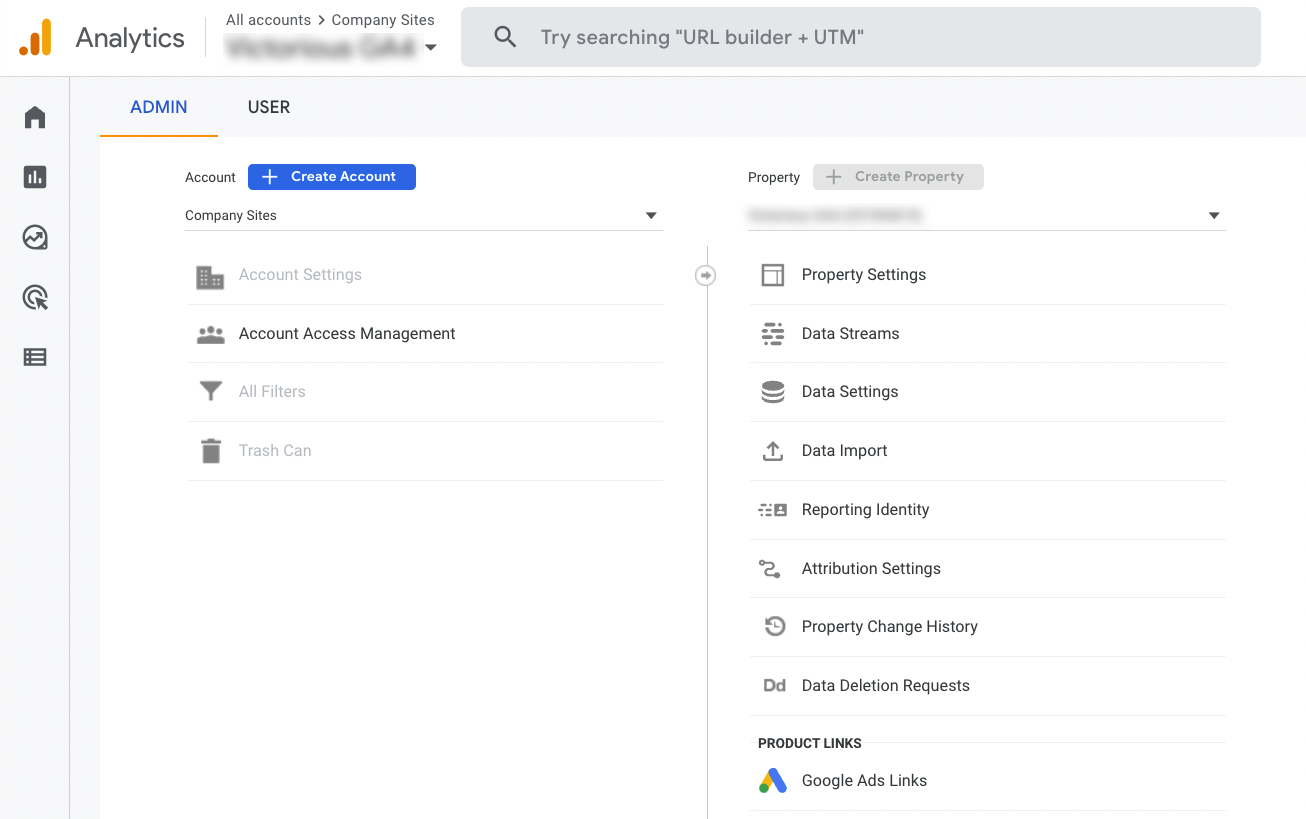This screenshot has width=1306, height=819.
Task: Expand the Property selector dropdown
Action: [x=1213, y=216]
